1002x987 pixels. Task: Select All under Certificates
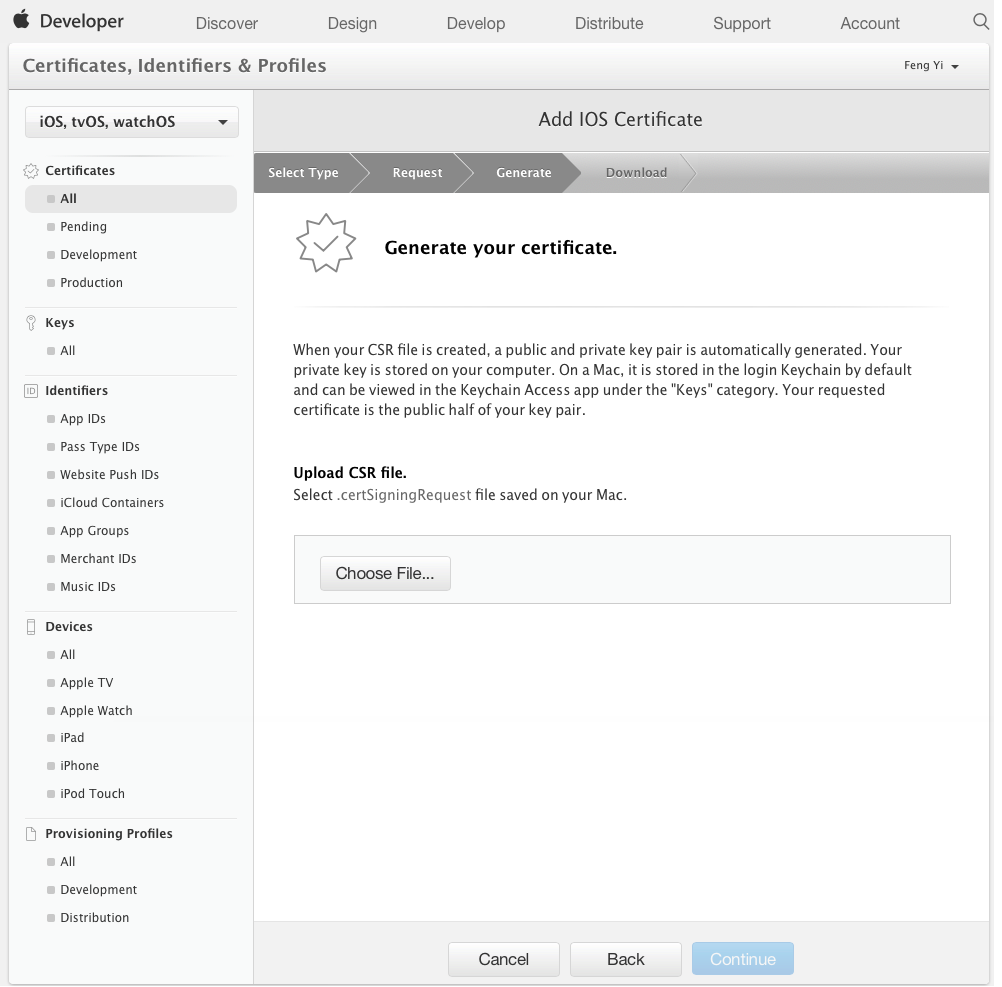tap(131, 199)
